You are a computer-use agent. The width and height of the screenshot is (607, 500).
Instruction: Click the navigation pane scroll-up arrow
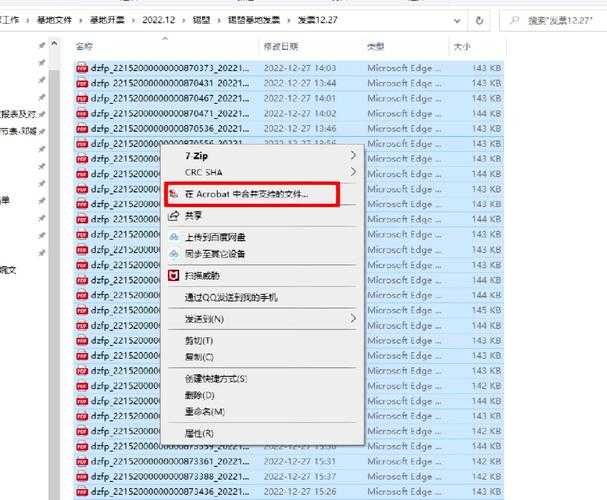pos(54,44)
